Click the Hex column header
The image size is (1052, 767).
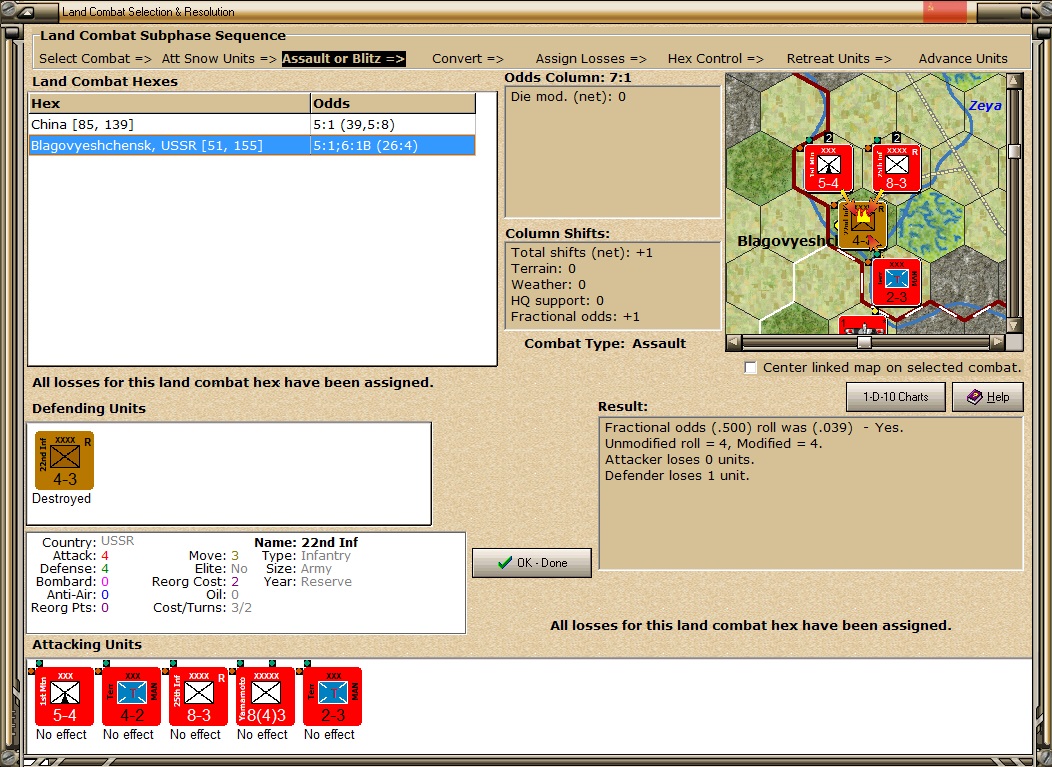[x=169, y=103]
